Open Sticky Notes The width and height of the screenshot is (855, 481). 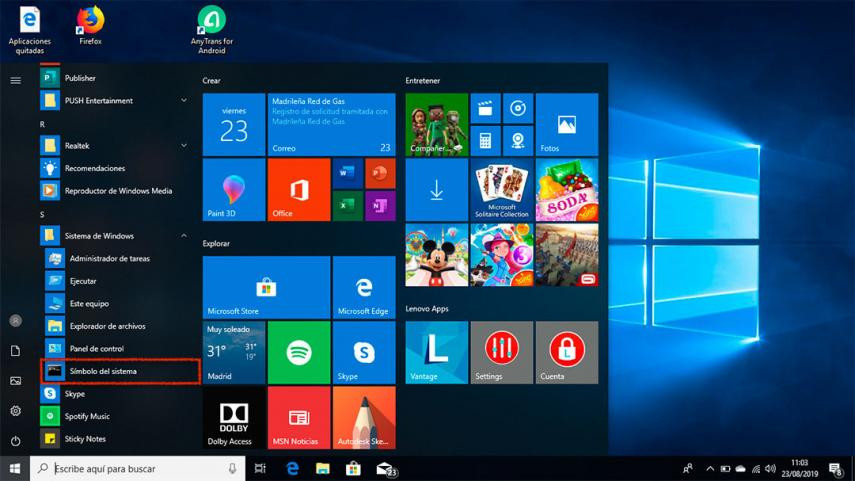[115, 438]
